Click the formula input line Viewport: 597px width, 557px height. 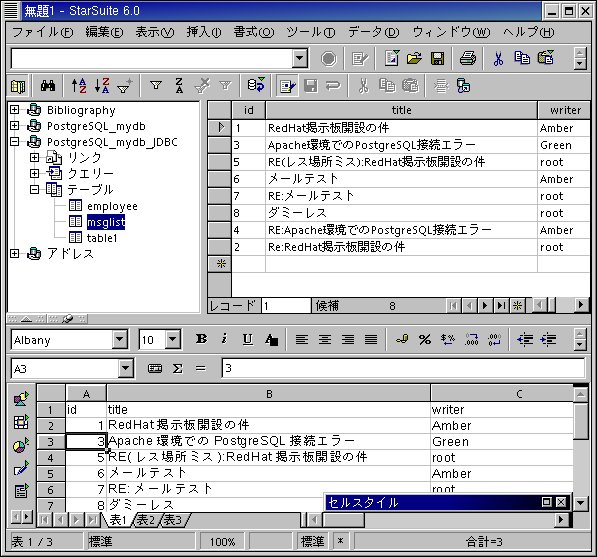(403, 368)
